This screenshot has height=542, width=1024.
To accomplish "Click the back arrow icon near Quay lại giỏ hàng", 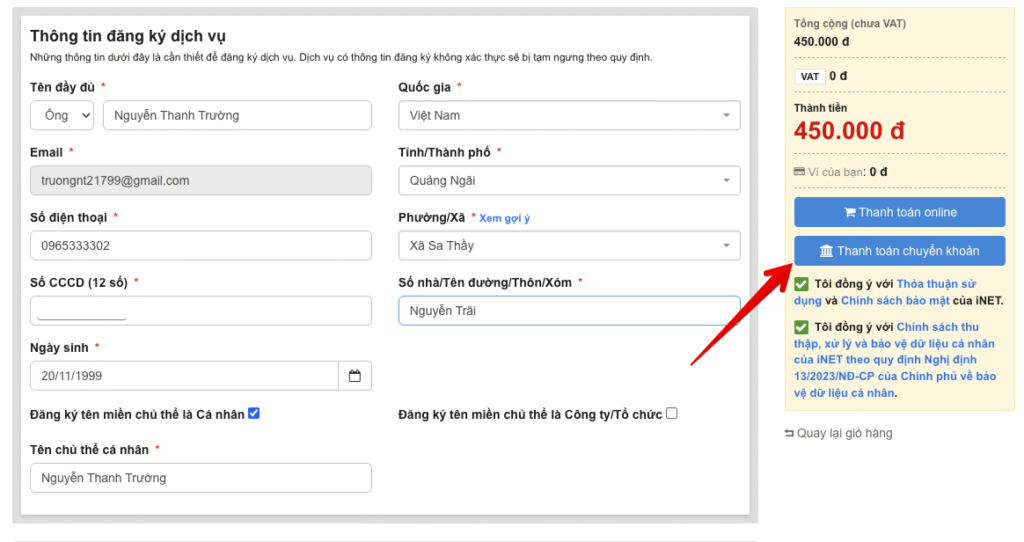I will (x=789, y=434).
